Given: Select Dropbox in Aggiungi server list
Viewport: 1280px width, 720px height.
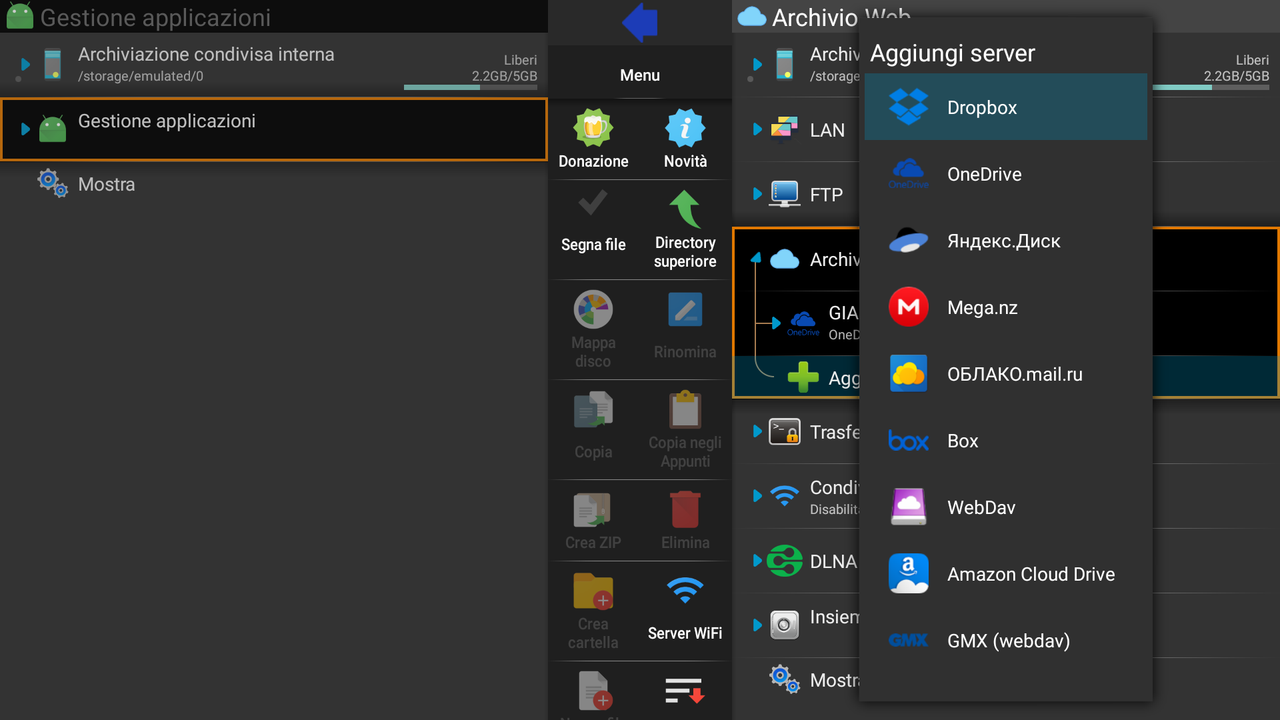Looking at the screenshot, I should [x=1005, y=107].
